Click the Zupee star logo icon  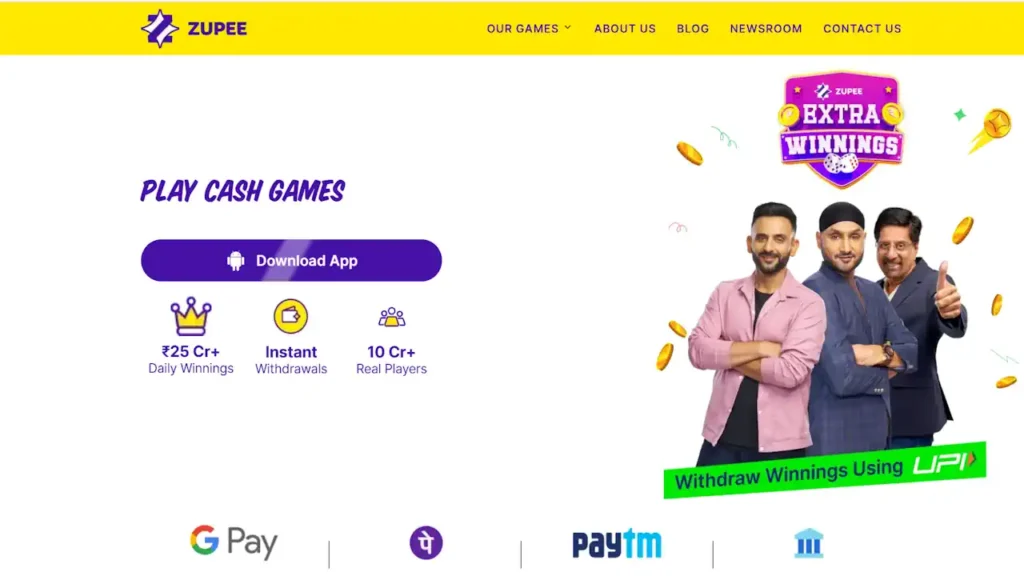click(x=159, y=29)
